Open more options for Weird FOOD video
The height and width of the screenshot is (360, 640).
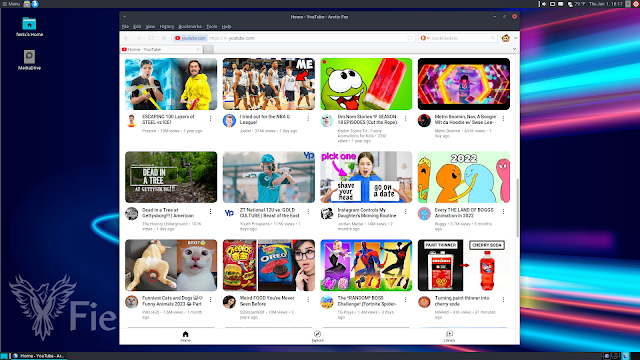tap(308, 300)
